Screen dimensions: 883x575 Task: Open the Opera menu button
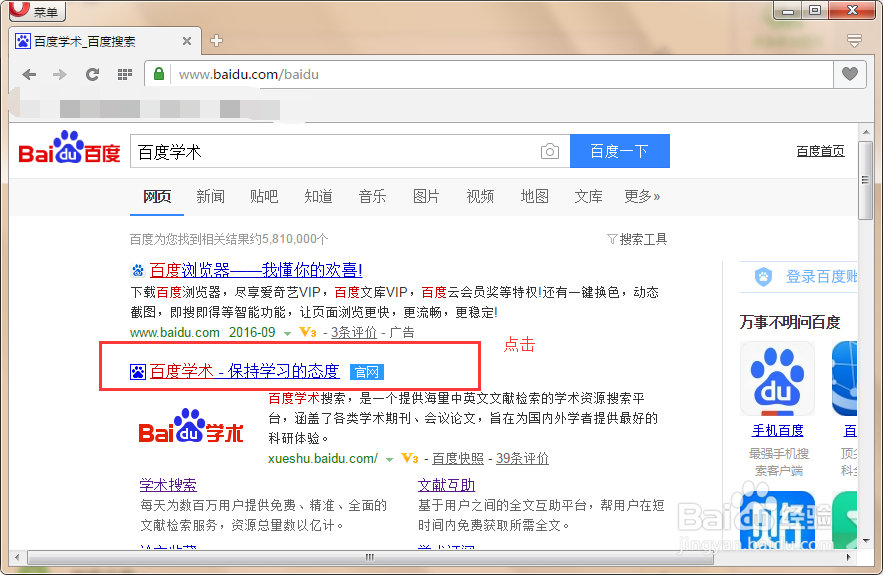tap(37, 10)
